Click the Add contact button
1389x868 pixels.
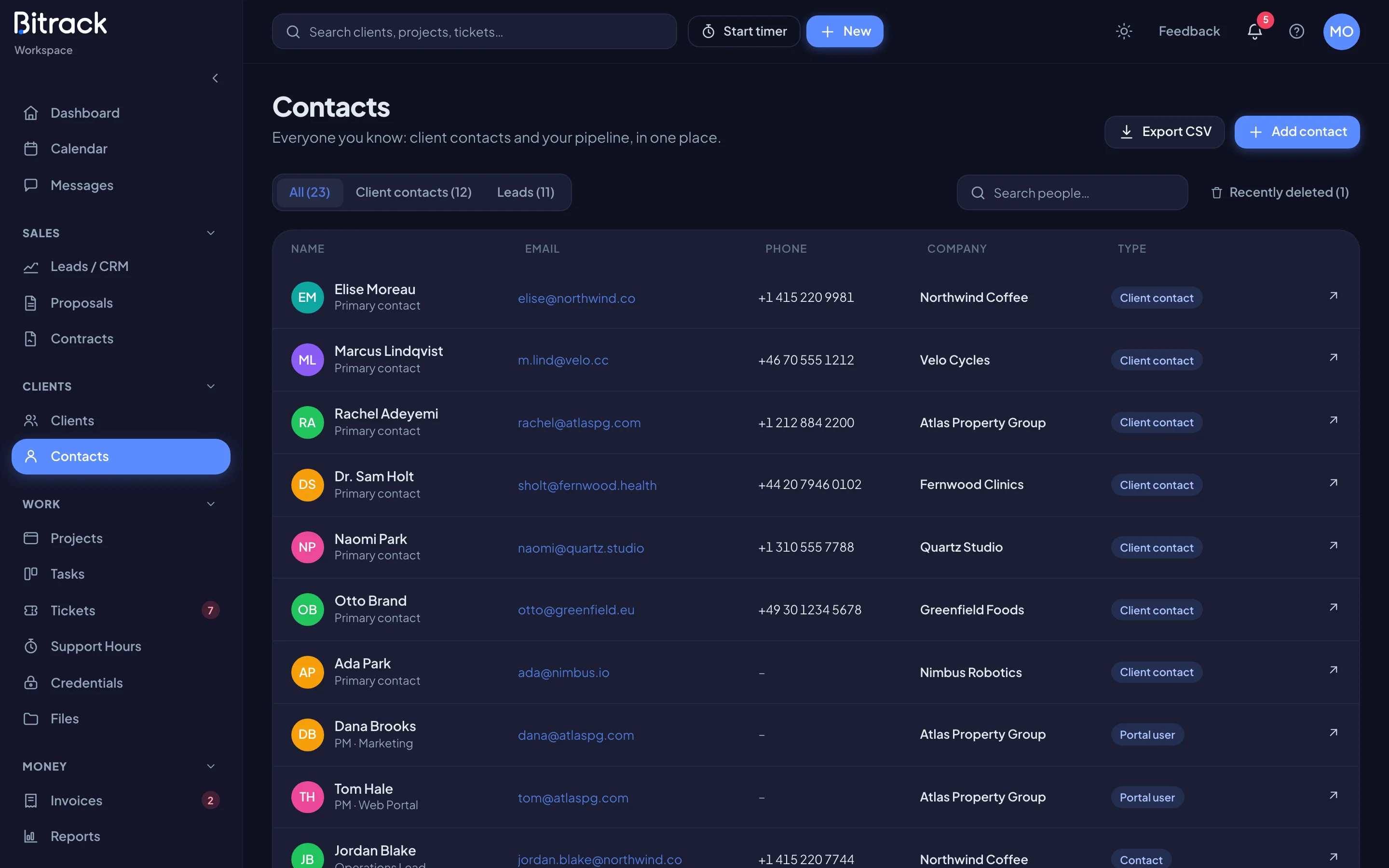coord(1296,132)
